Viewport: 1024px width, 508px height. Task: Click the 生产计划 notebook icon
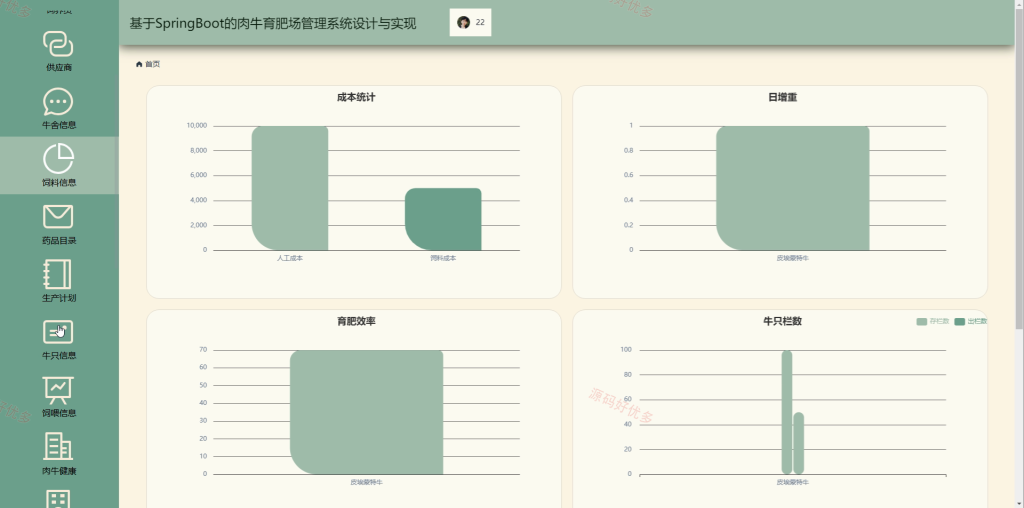click(57, 274)
